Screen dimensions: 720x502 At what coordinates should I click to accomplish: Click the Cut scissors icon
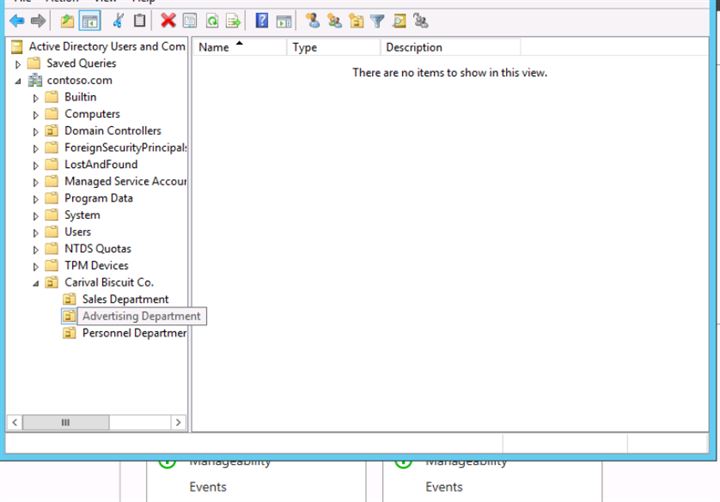point(118,20)
